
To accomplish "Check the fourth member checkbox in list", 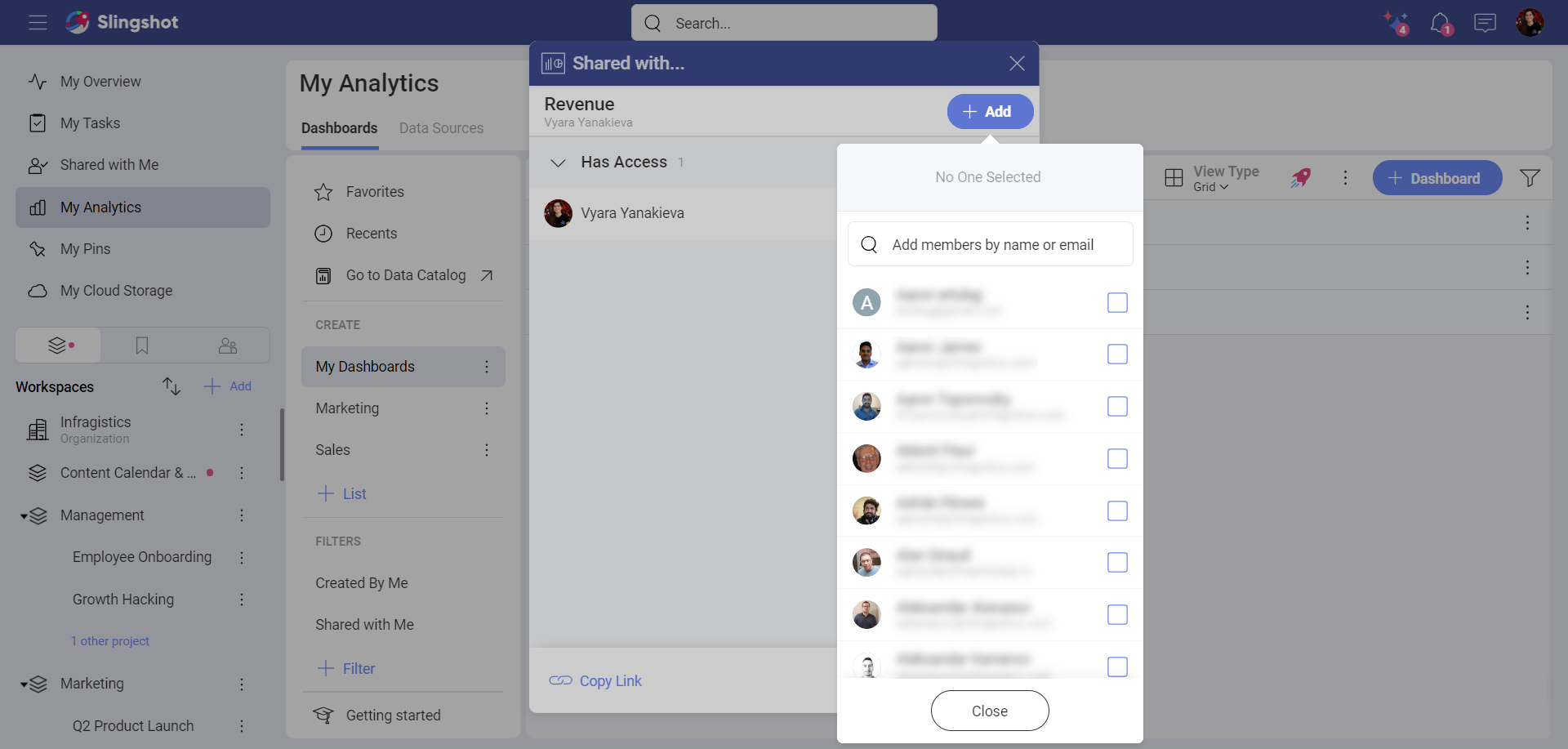I will 1117,458.
